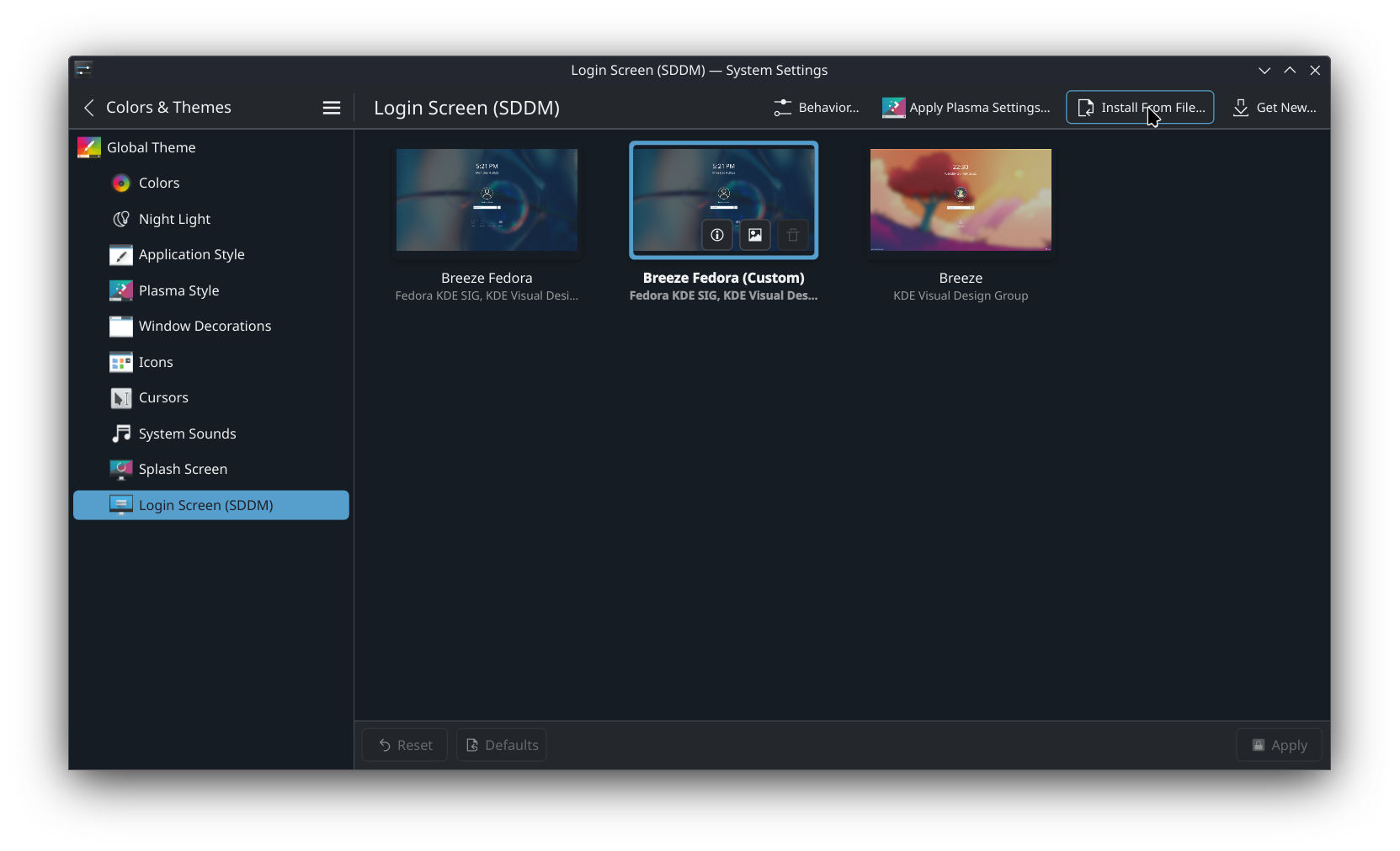Screen dimensions: 1400x851
Task: Click the Behavior sliders icon
Action: pyautogui.click(x=783, y=108)
